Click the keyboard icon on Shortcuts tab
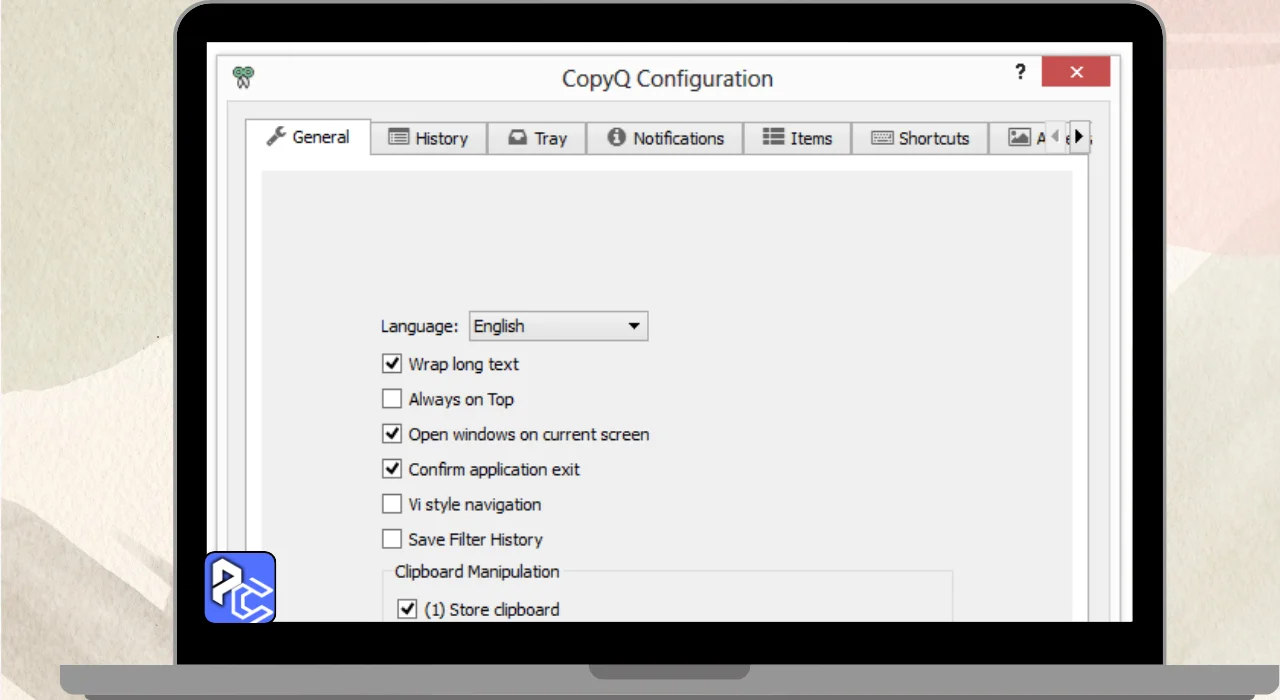The width and height of the screenshot is (1280, 700). [x=882, y=138]
